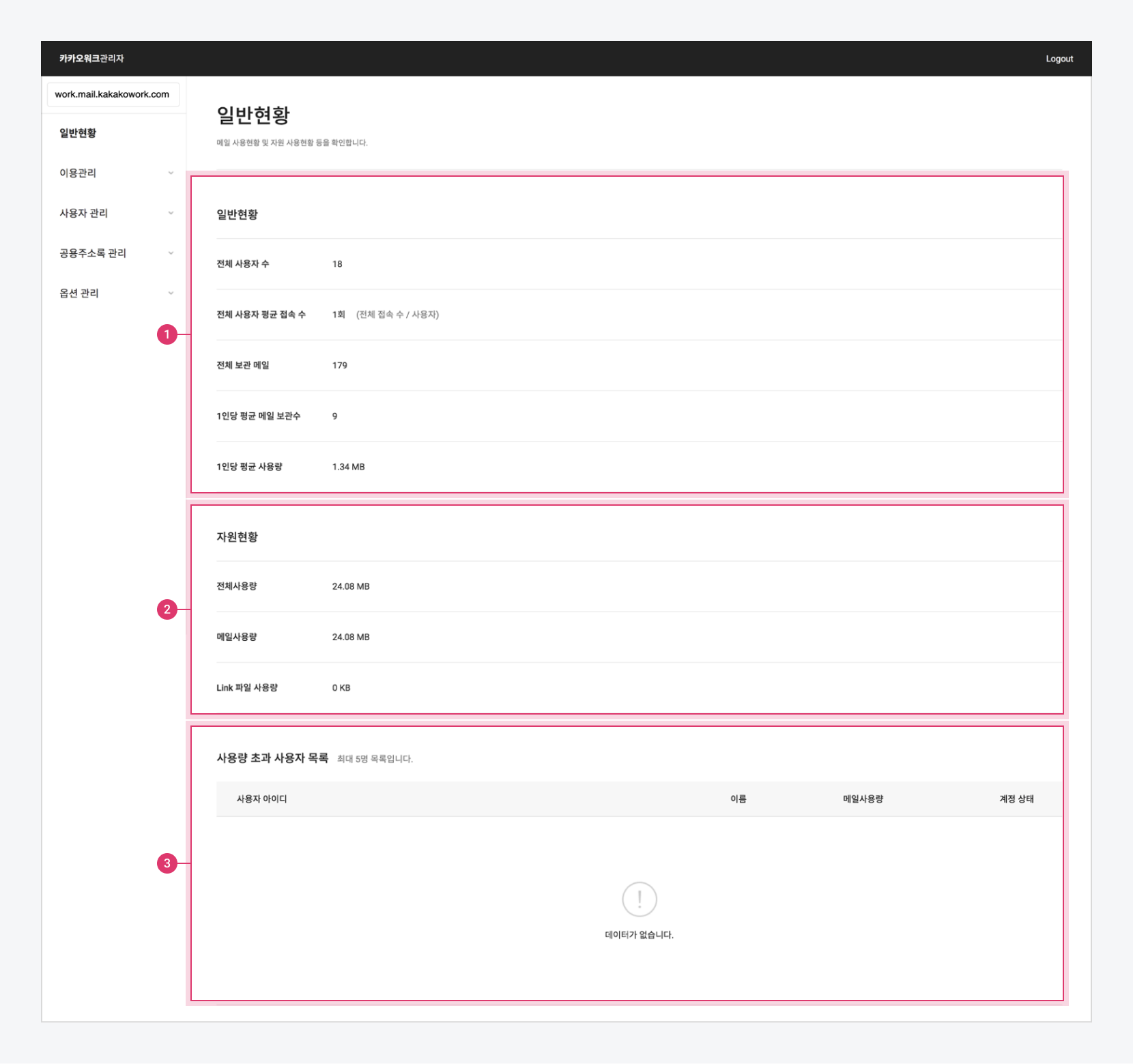
Task: Click the 계정 상태 column header
Action: pyautogui.click(x=1016, y=799)
